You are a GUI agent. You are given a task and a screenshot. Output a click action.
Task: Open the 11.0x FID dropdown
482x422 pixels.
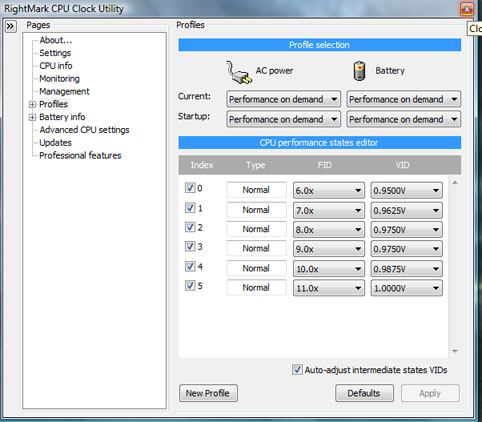329,288
